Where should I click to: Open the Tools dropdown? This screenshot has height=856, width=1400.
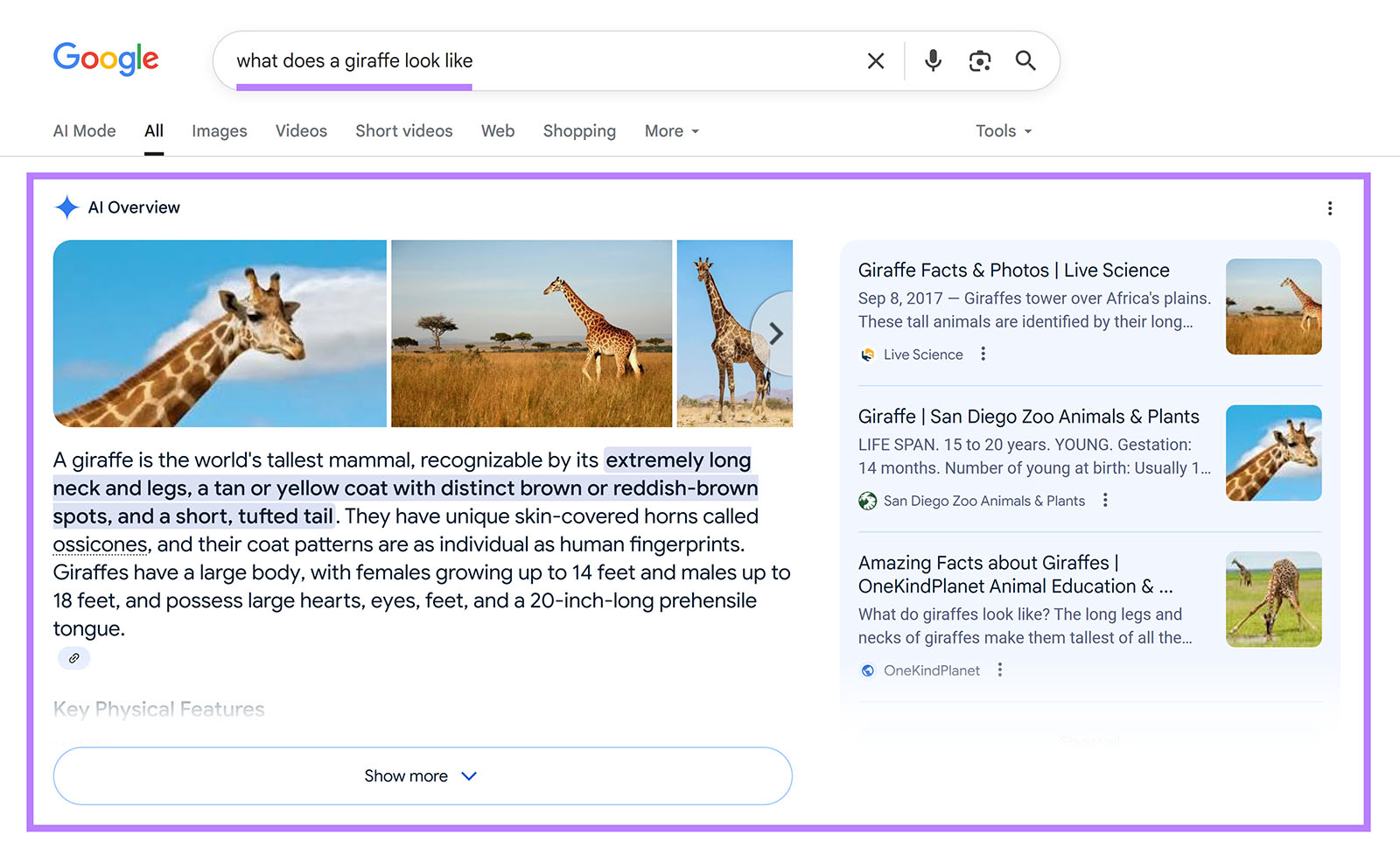(1002, 130)
